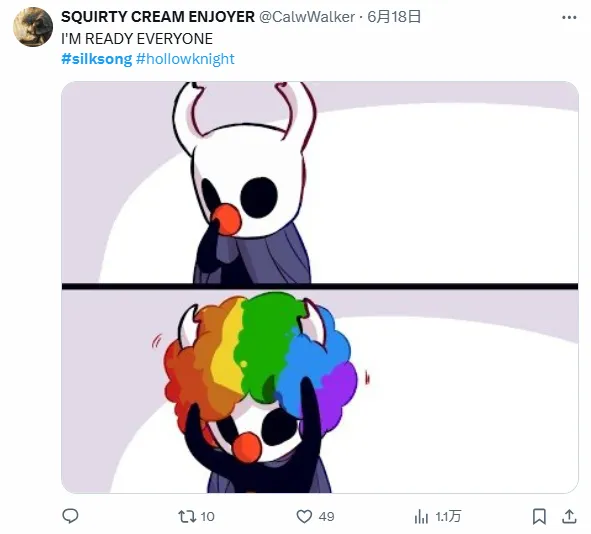Open the three-dot more options menu
Screen dimensions: 591x534
pyautogui.click(x=569, y=17)
